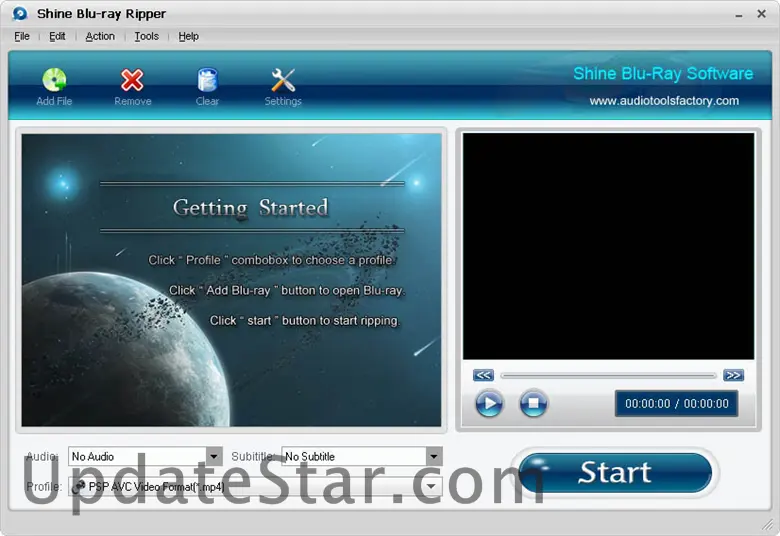Viewport: 780px width, 536px height.
Task: Click the Add File disc icon
Action: point(54,80)
